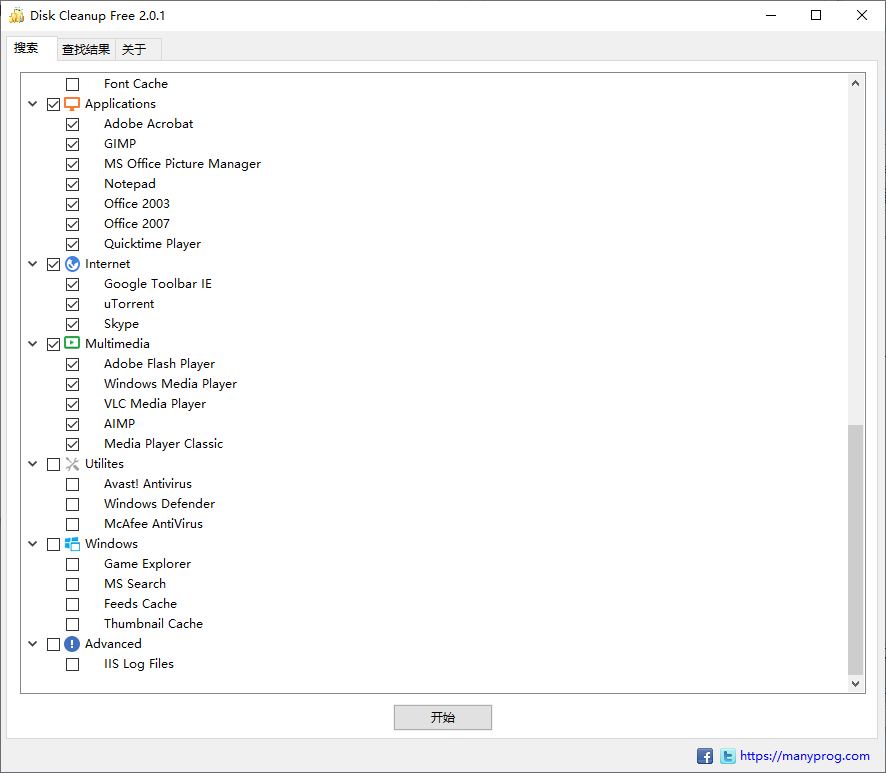The height and width of the screenshot is (773, 886).
Task: Collapse the Advanced tree branch
Action: pos(32,643)
